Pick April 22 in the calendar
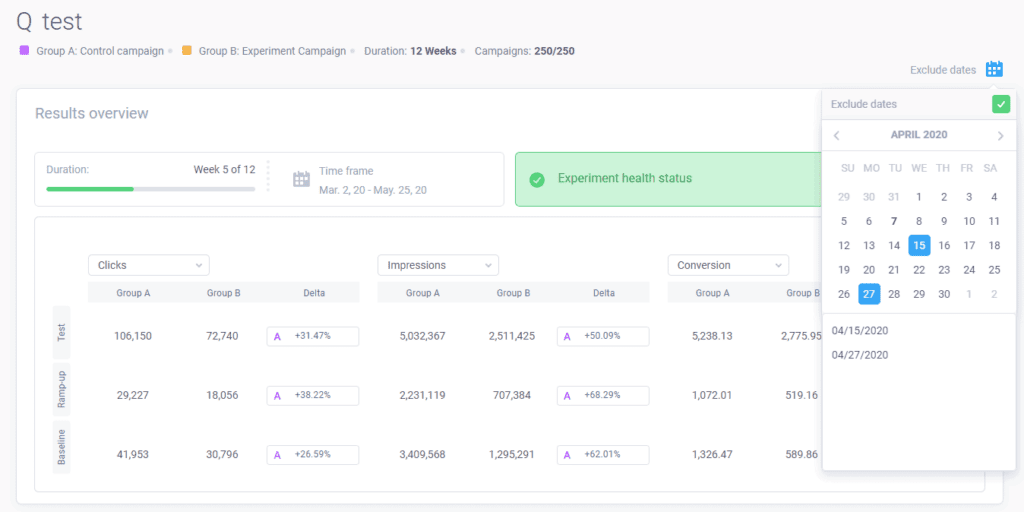This screenshot has width=1024, height=512. pos(919,270)
